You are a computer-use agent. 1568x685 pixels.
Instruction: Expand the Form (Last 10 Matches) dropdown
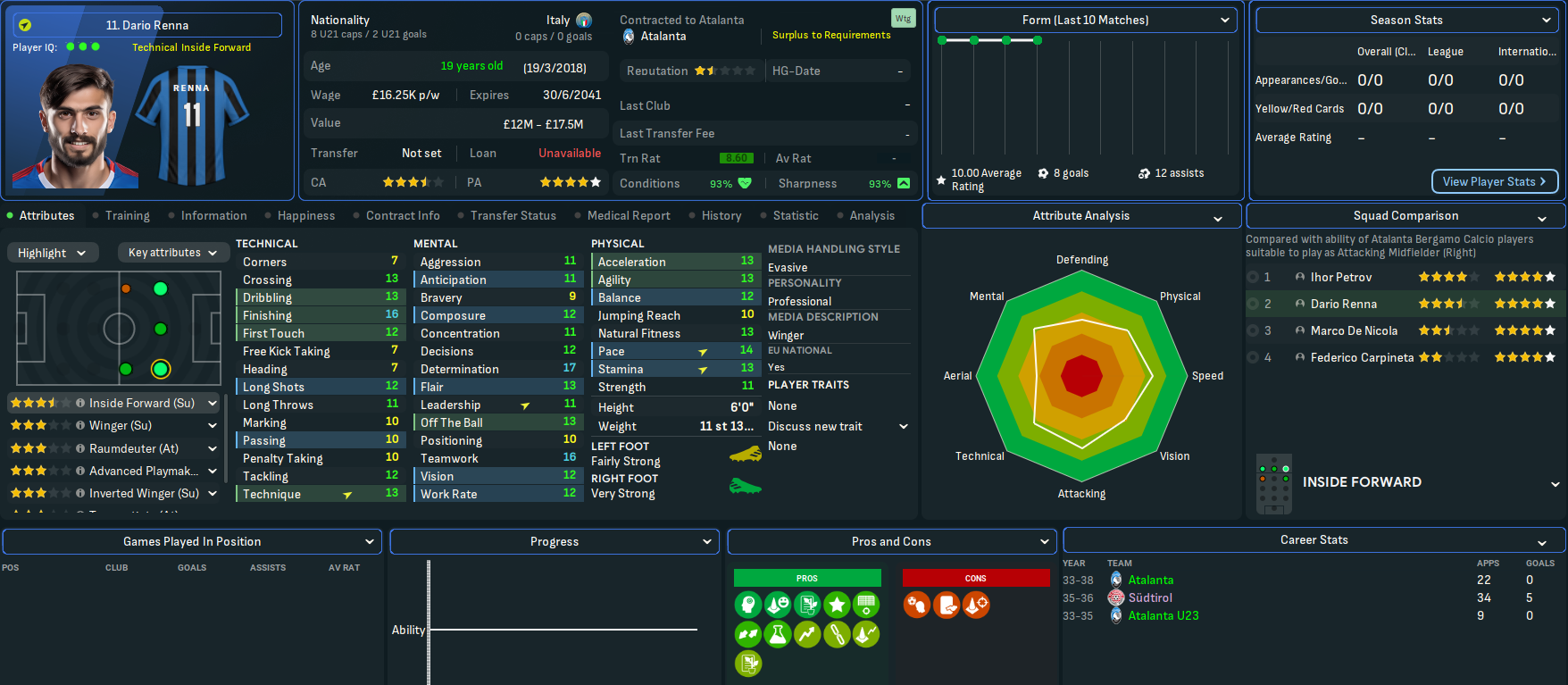(1085, 20)
